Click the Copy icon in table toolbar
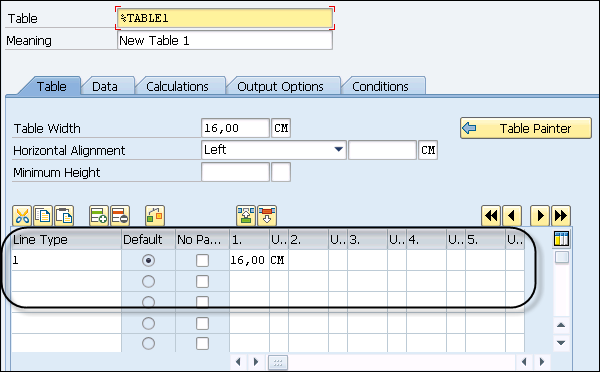 (x=43, y=216)
